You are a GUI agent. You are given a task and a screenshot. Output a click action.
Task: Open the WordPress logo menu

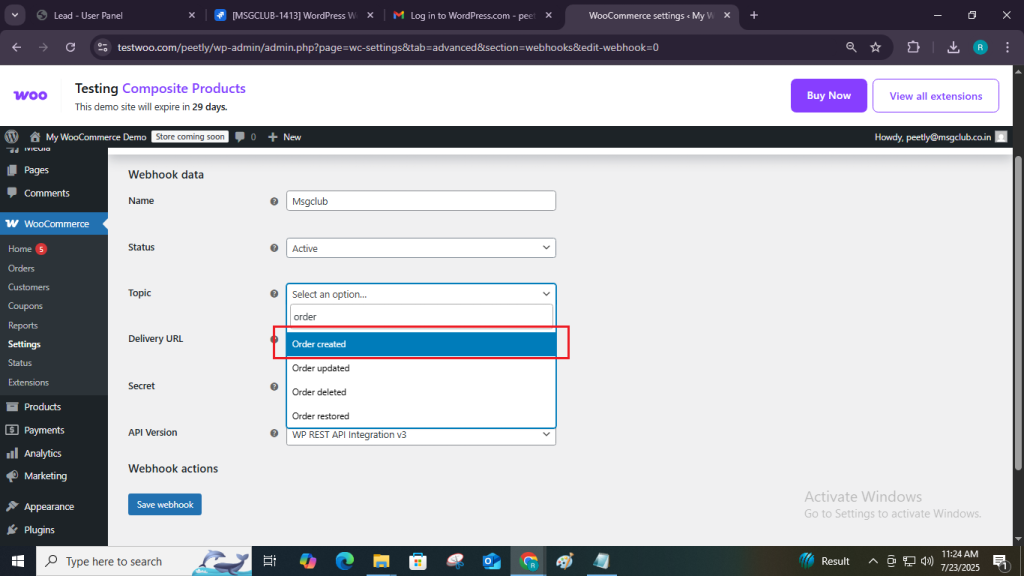pos(12,136)
